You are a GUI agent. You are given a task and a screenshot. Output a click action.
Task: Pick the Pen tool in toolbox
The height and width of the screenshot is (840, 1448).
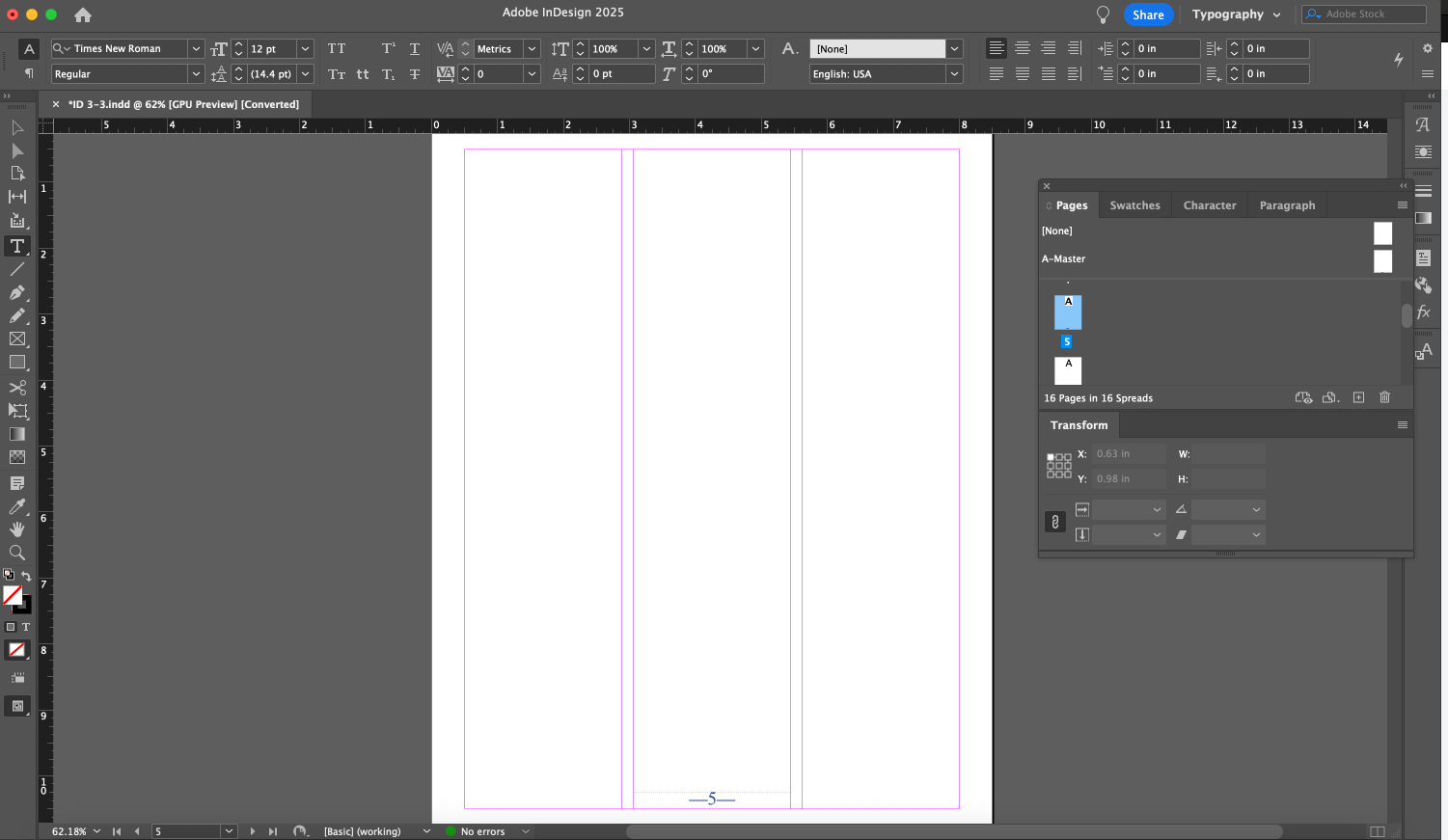coord(17,293)
